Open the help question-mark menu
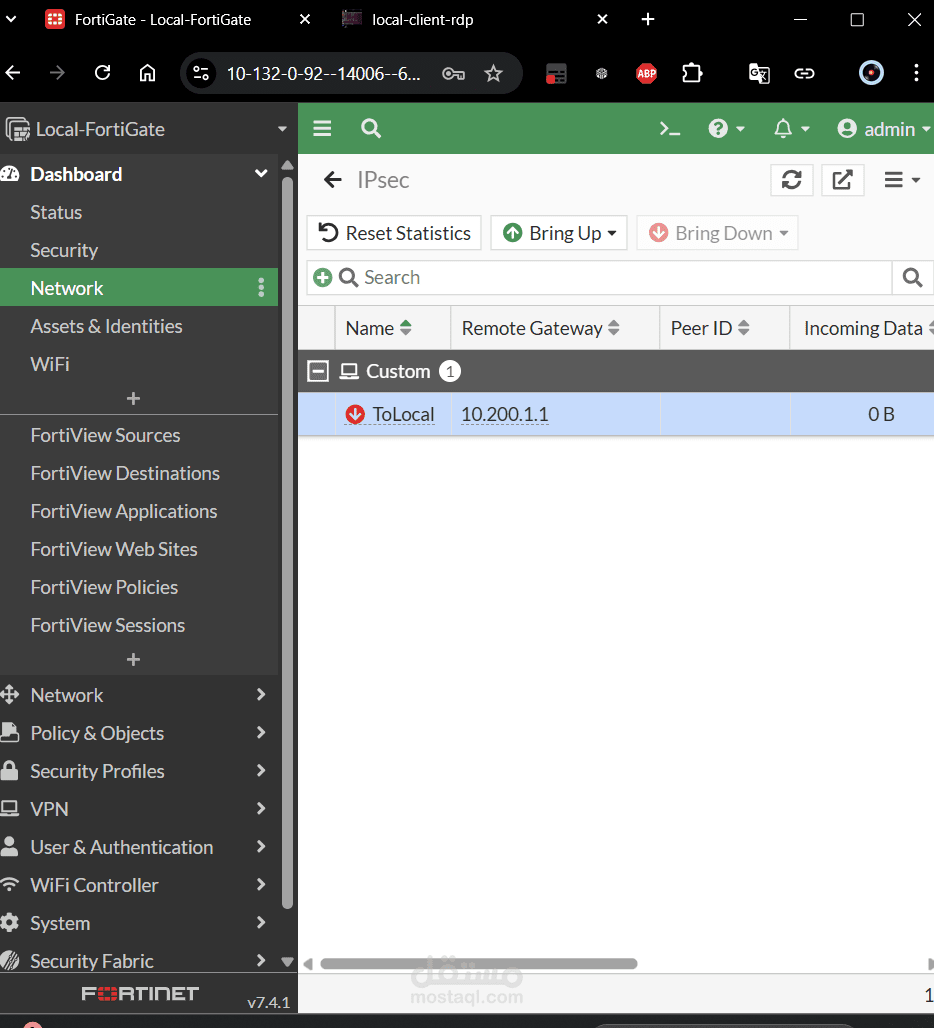The height and width of the screenshot is (1028, 934). (x=726, y=128)
